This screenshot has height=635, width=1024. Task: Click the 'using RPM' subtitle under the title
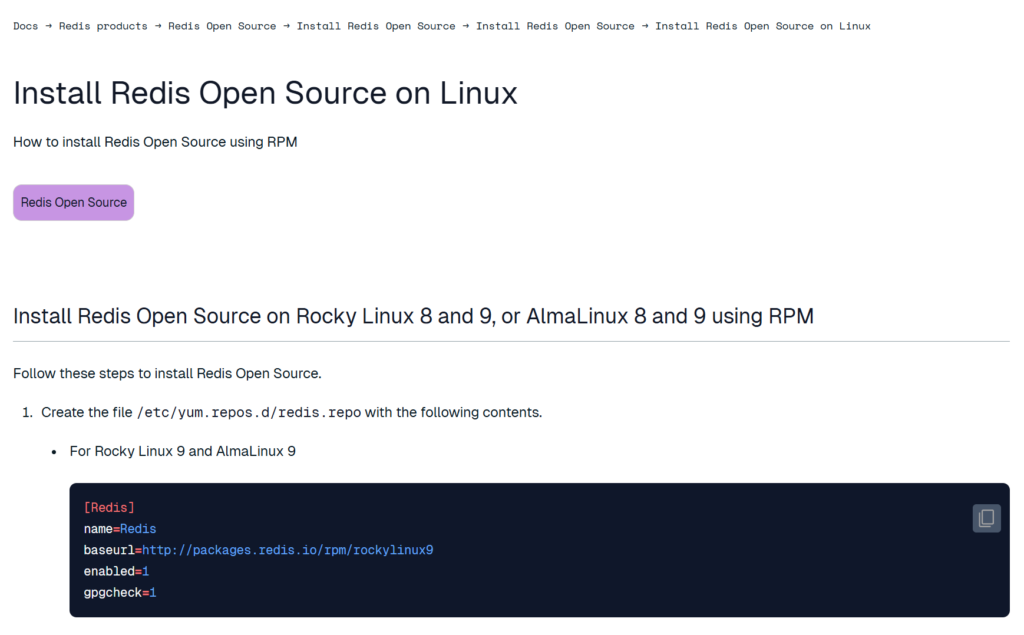(x=155, y=142)
